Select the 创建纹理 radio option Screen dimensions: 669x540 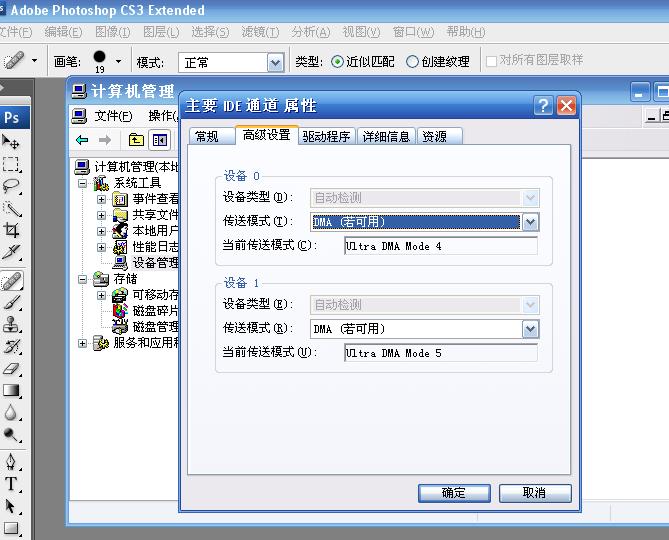(412, 62)
